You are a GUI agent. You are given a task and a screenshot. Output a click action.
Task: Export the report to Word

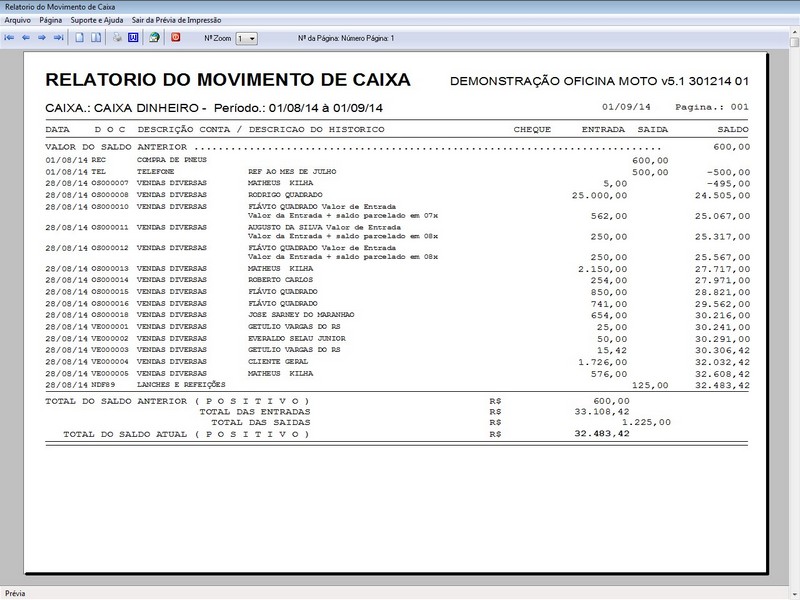pos(134,38)
